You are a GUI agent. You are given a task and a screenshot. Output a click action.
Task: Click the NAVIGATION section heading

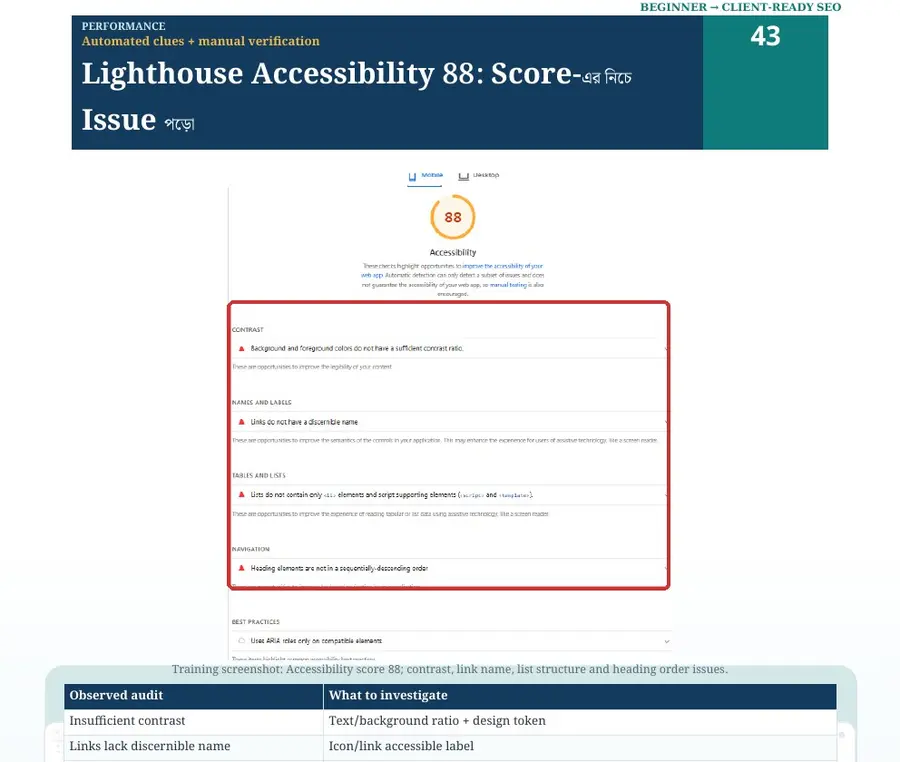click(x=250, y=549)
